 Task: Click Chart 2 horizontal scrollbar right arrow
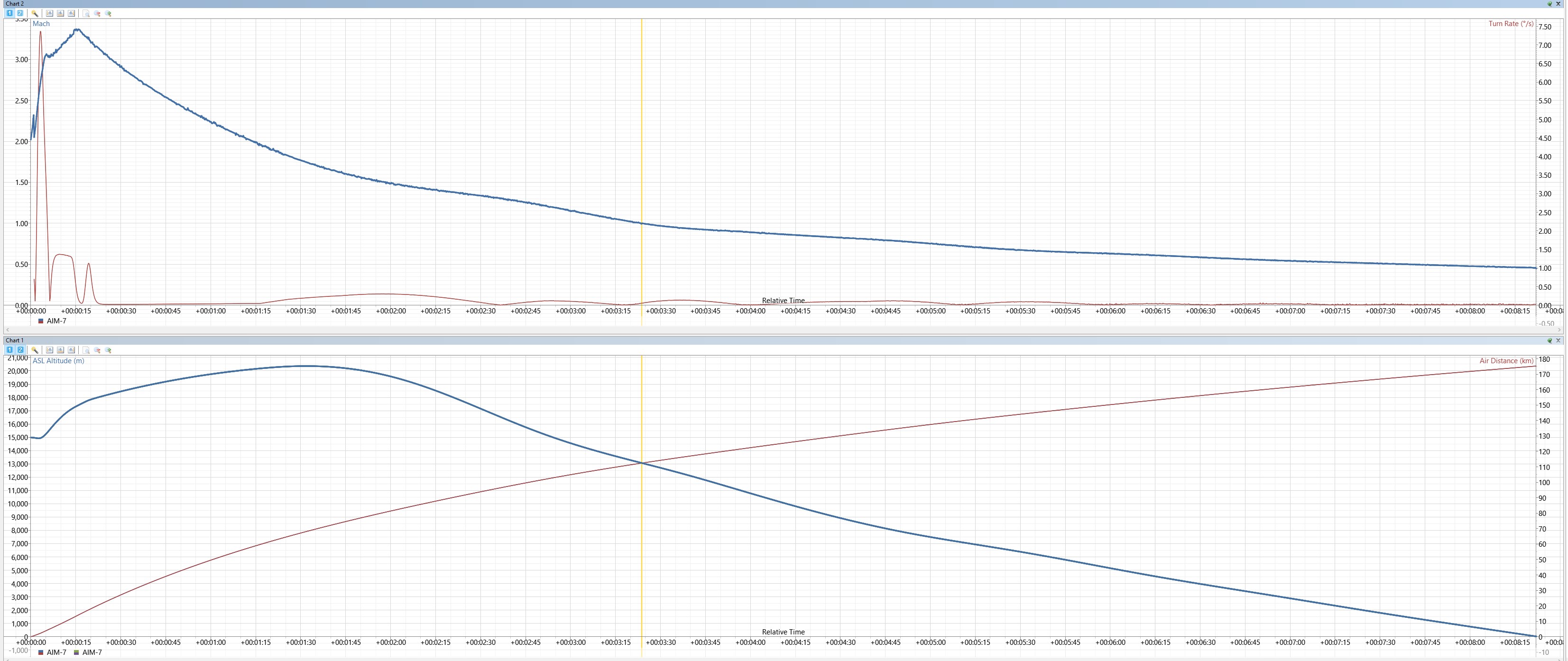tap(1560, 330)
